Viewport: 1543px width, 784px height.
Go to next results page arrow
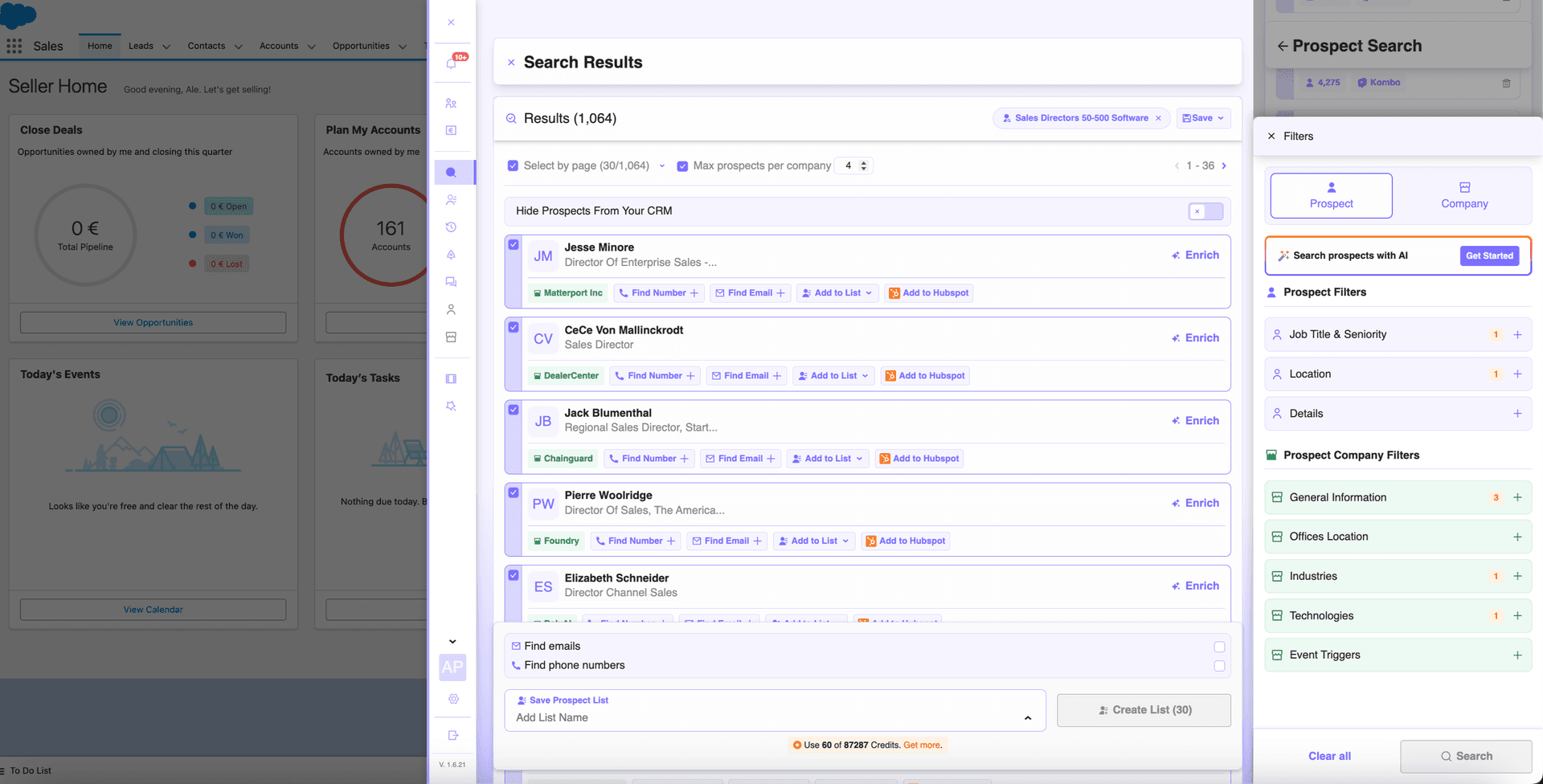1224,165
